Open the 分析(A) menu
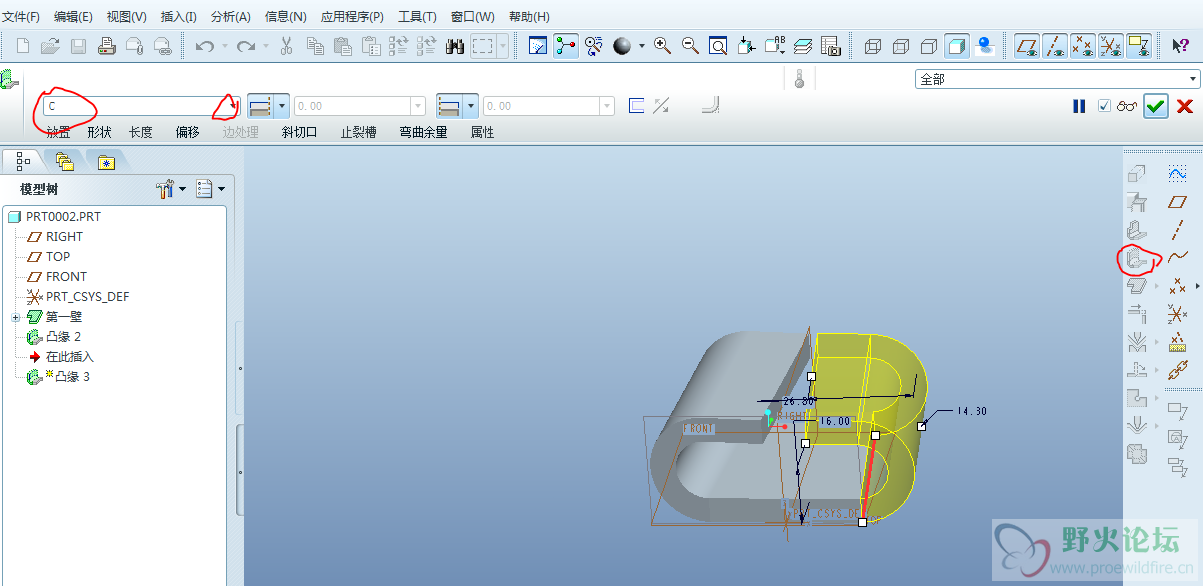Screen dimensions: 1203x586 click(231, 17)
